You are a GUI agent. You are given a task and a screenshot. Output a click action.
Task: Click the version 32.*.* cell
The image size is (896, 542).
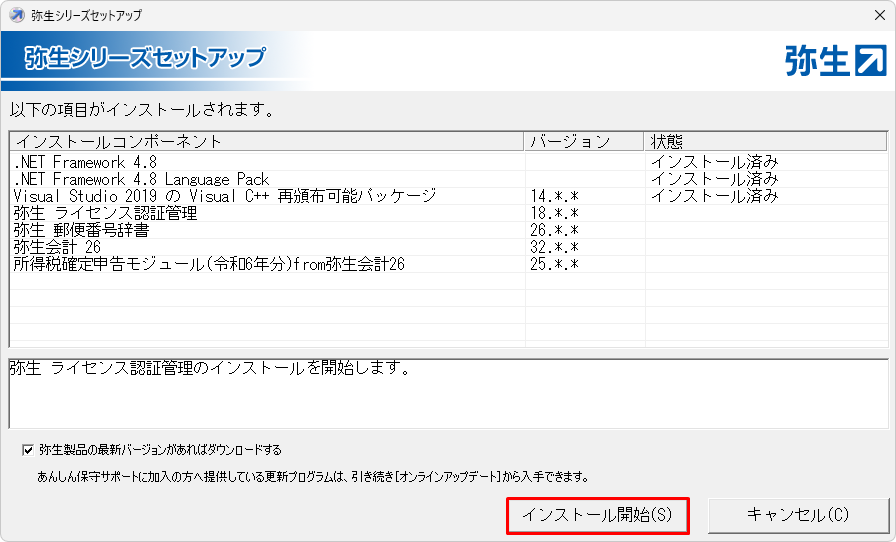pos(554,247)
